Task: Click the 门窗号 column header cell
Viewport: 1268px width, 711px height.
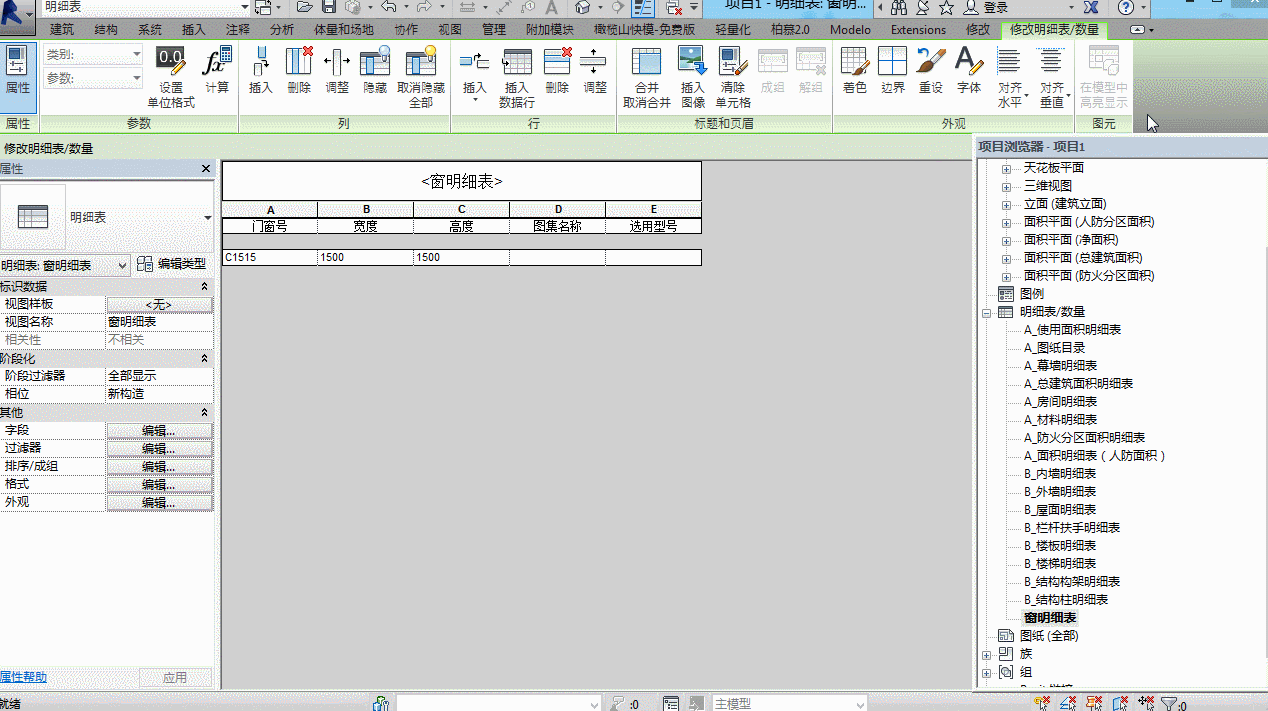Action: pos(269,226)
